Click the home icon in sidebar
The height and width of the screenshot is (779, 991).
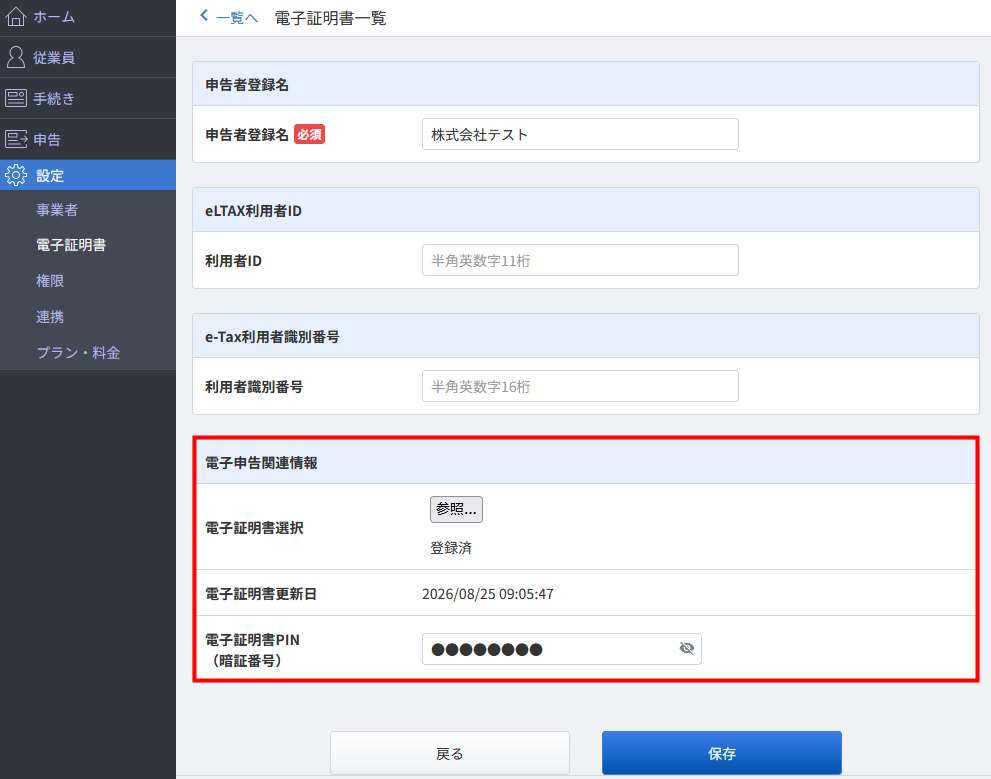point(16,17)
